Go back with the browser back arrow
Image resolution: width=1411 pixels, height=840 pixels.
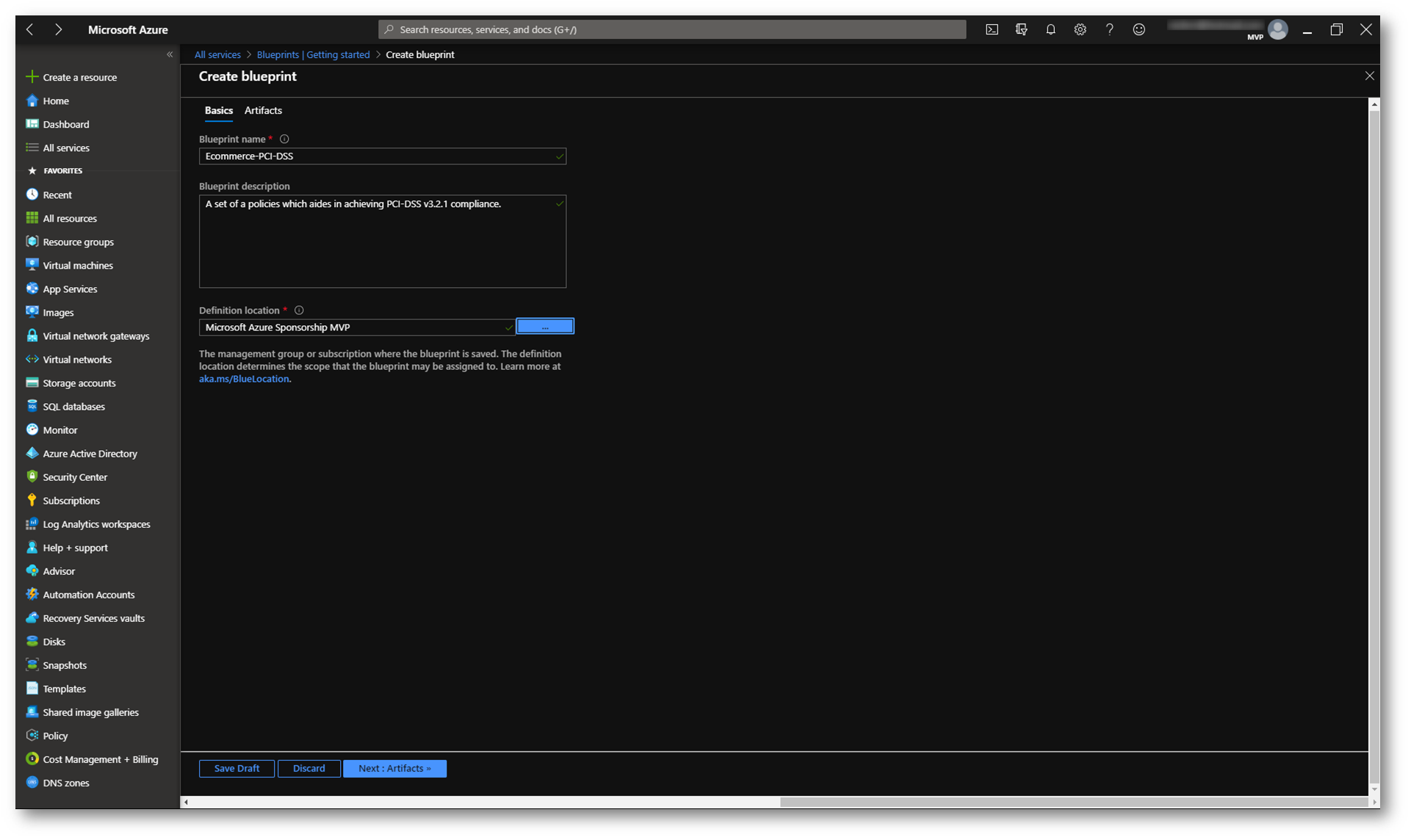30,29
